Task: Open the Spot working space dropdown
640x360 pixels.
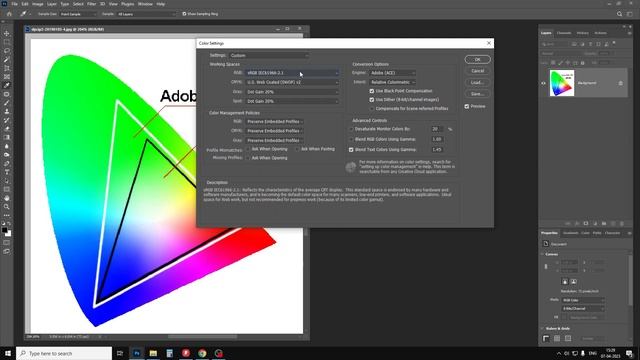Action: click(x=292, y=101)
